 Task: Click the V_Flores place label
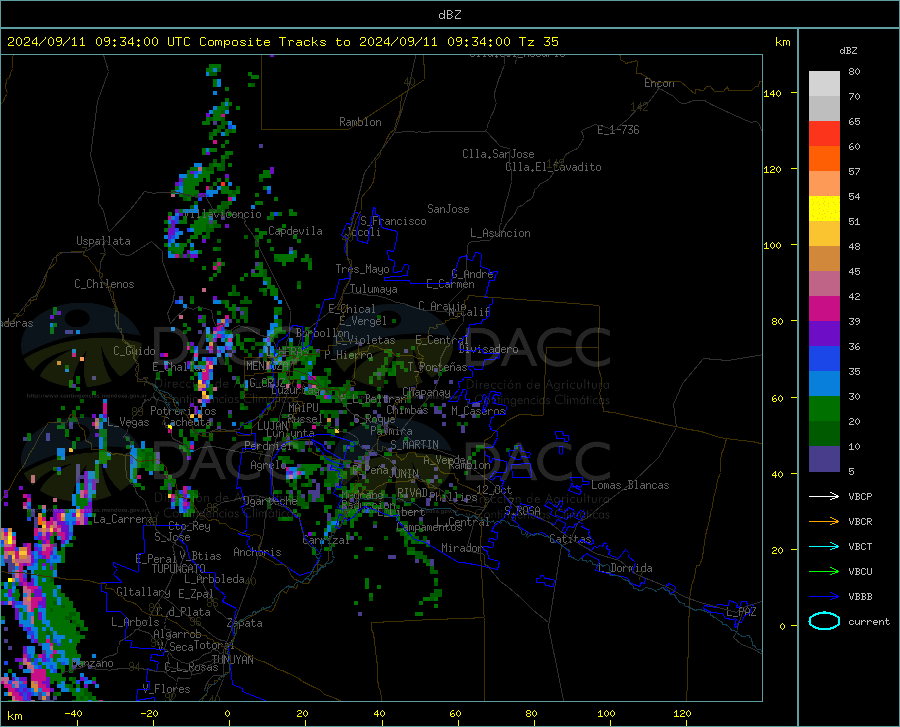tap(166, 689)
